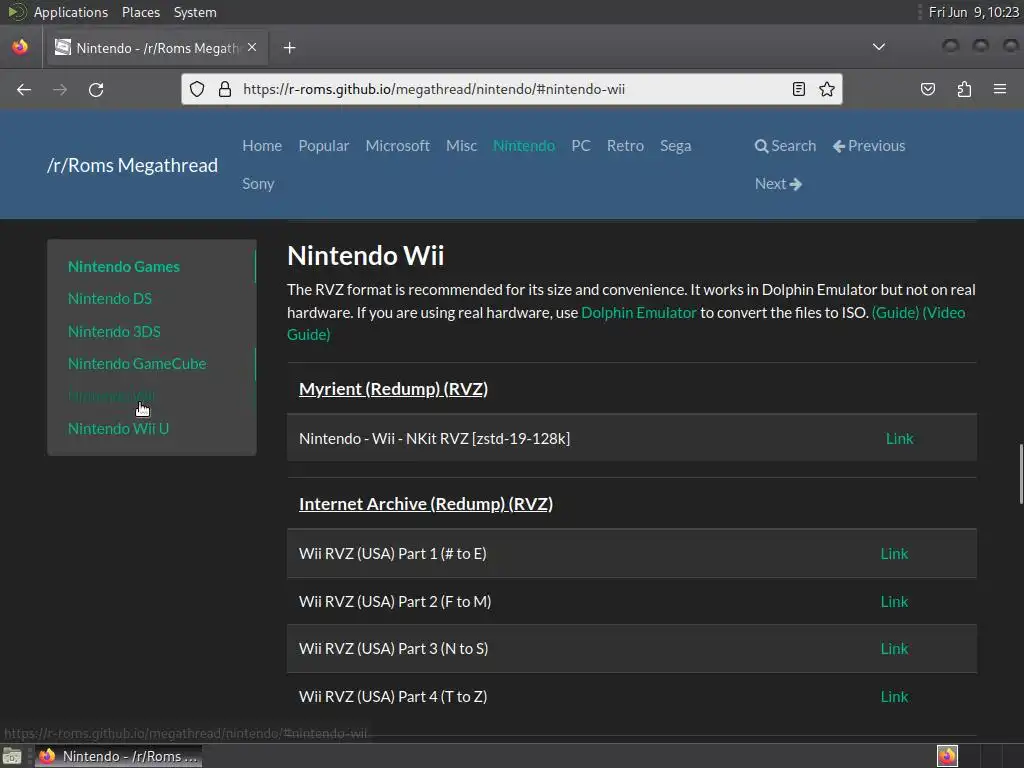1024x768 pixels.
Task: Open the Places menu
Action: pyautogui.click(x=141, y=12)
